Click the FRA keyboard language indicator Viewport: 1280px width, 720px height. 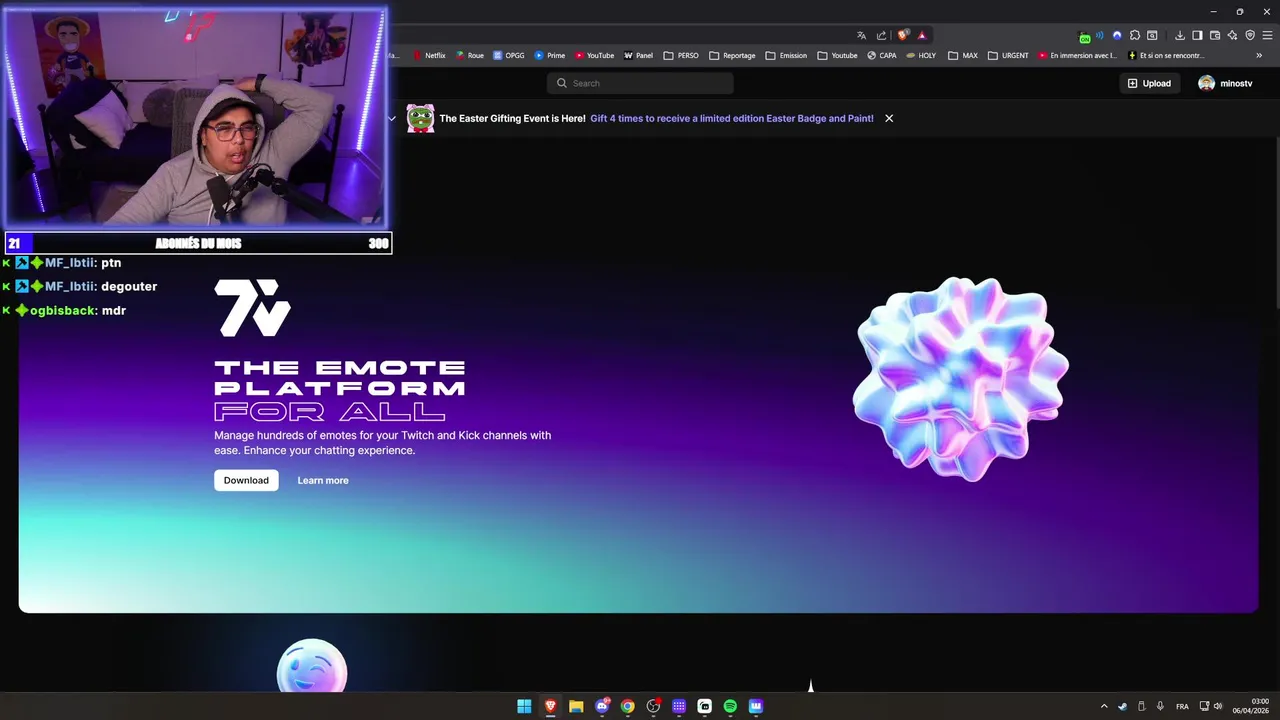click(1182, 706)
